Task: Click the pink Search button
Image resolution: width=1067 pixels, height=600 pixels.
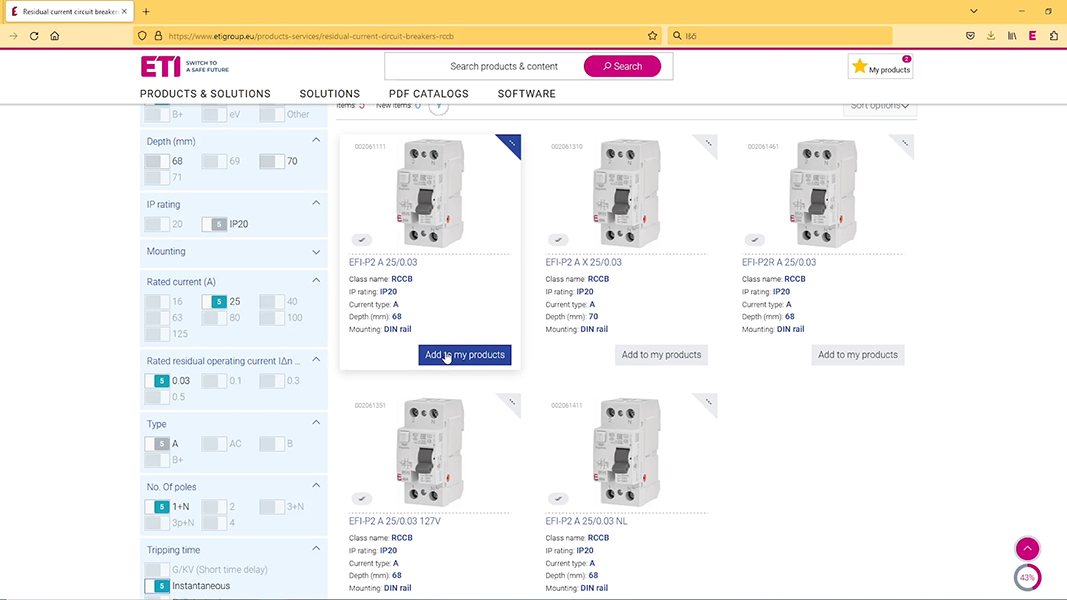Action: click(x=622, y=66)
